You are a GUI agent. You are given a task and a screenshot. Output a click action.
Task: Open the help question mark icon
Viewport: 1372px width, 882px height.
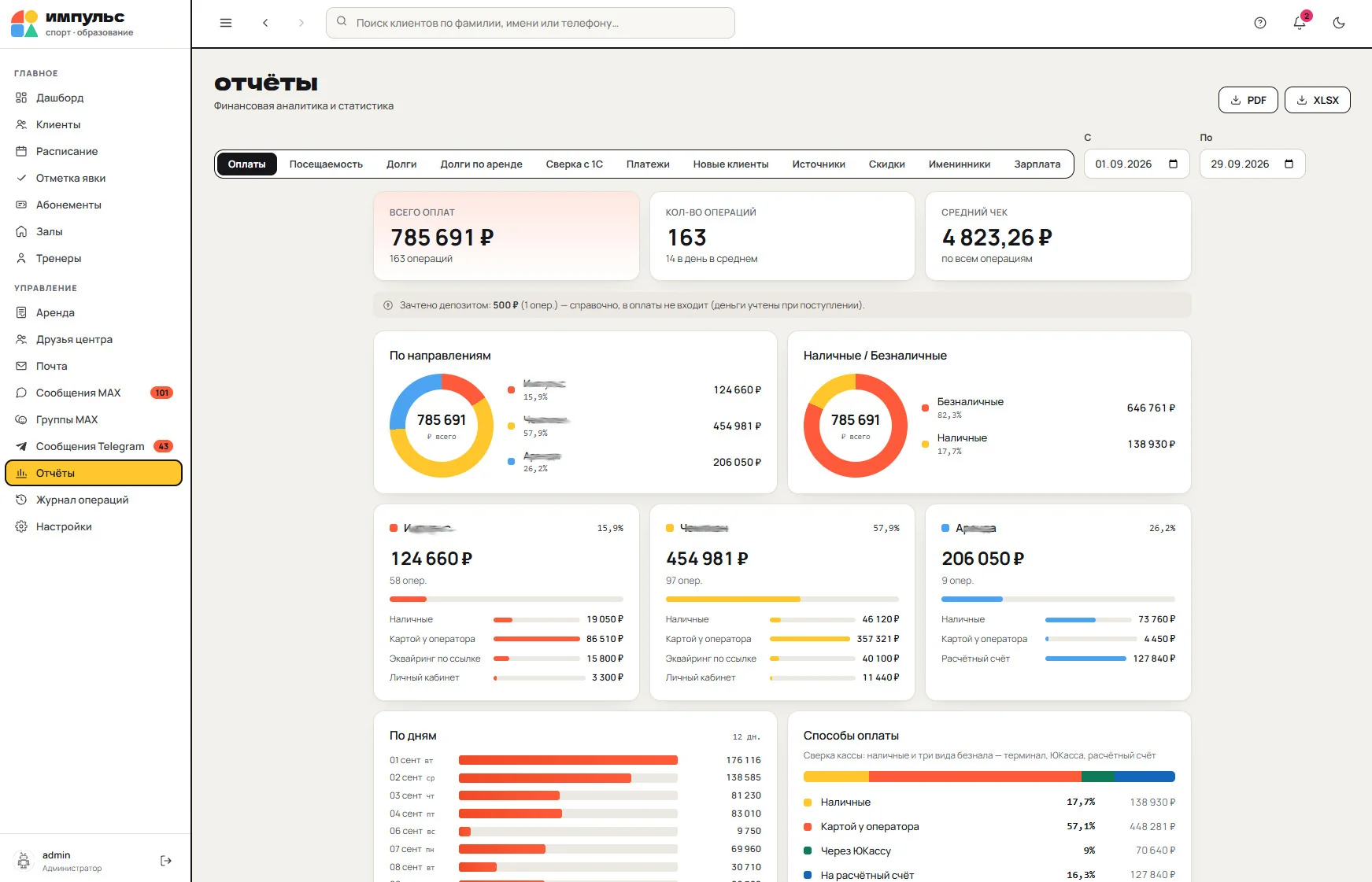click(1260, 23)
